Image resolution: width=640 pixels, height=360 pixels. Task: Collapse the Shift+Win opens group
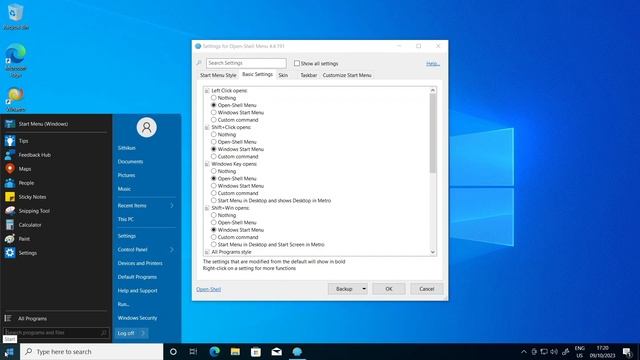click(207, 208)
